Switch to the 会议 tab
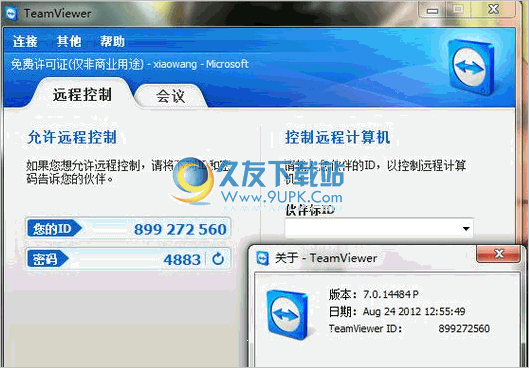Image resolution: width=529 pixels, height=368 pixels. point(170,96)
